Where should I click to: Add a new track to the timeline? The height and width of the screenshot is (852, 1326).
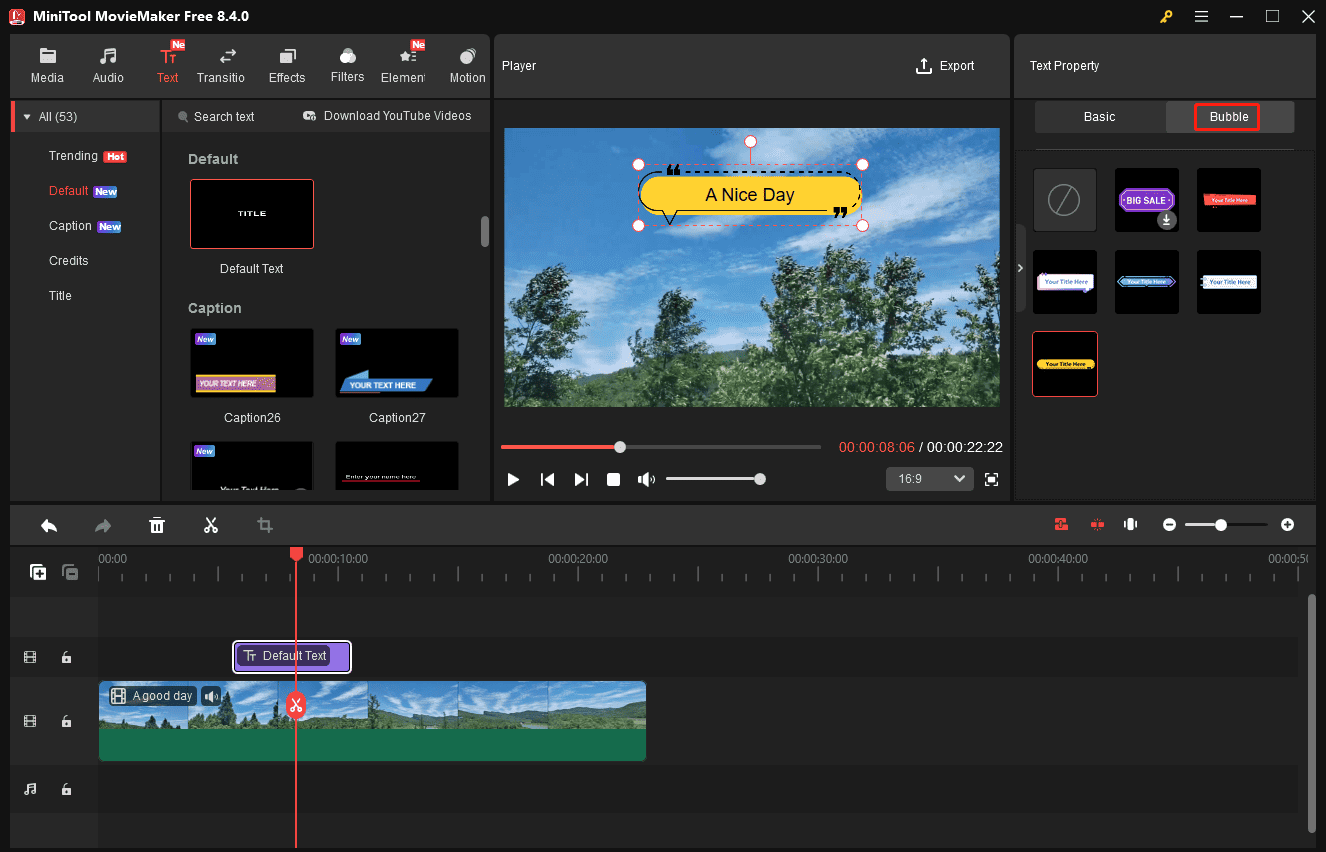(38, 571)
